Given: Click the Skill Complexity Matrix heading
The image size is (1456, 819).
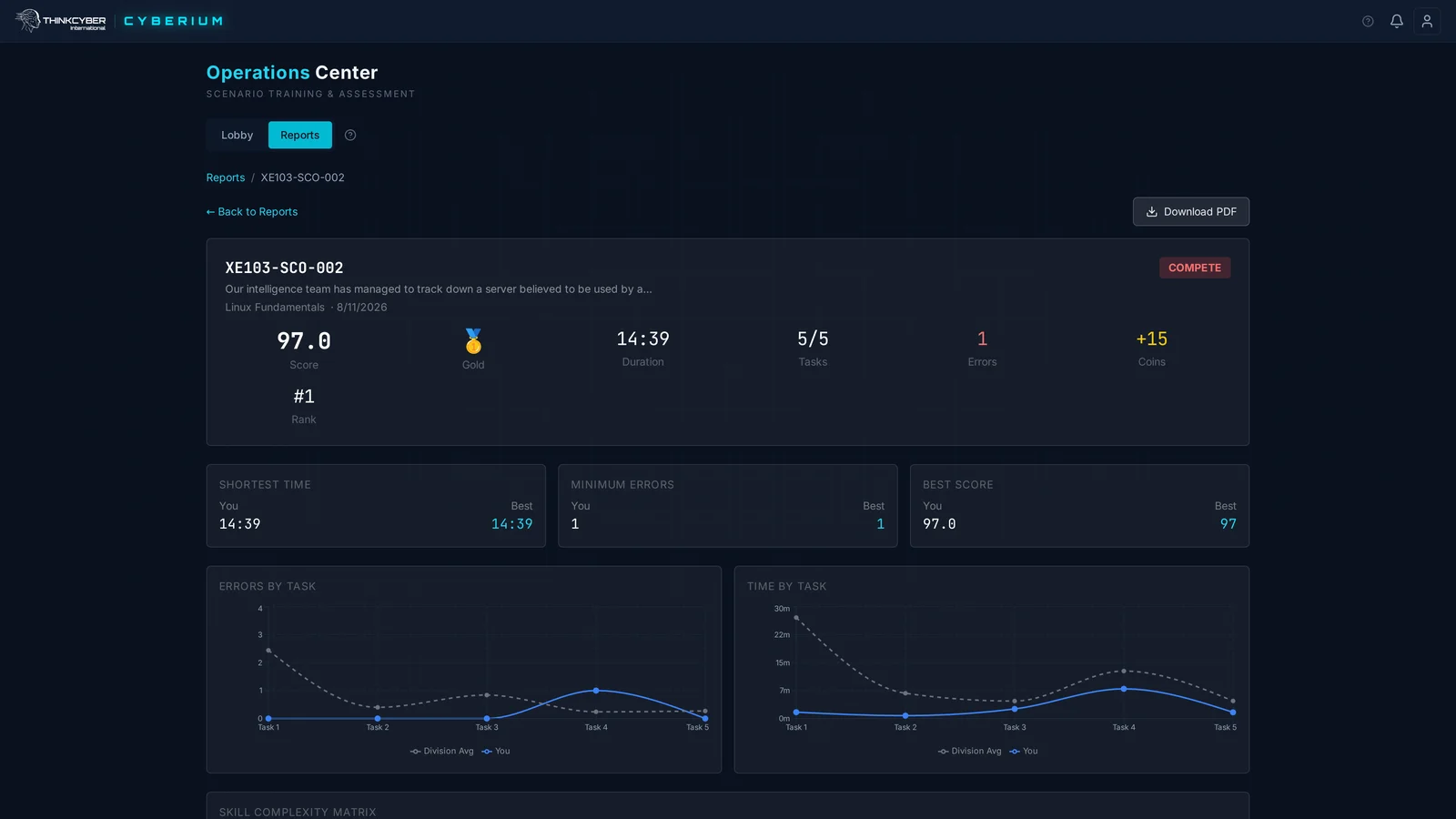Looking at the screenshot, I should (x=298, y=812).
